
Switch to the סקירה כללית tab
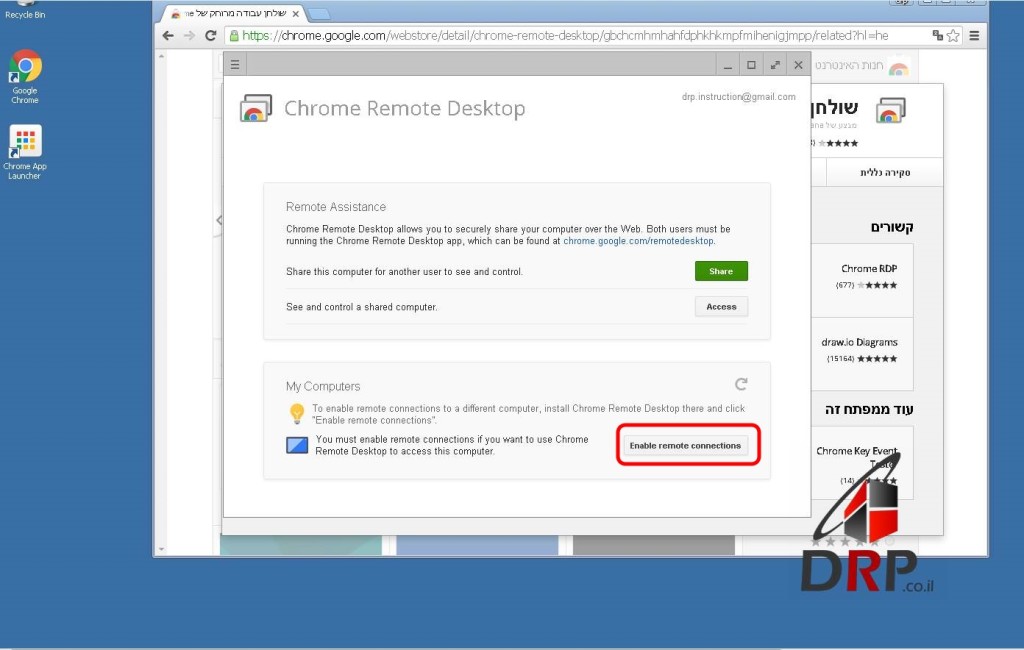pos(884,171)
